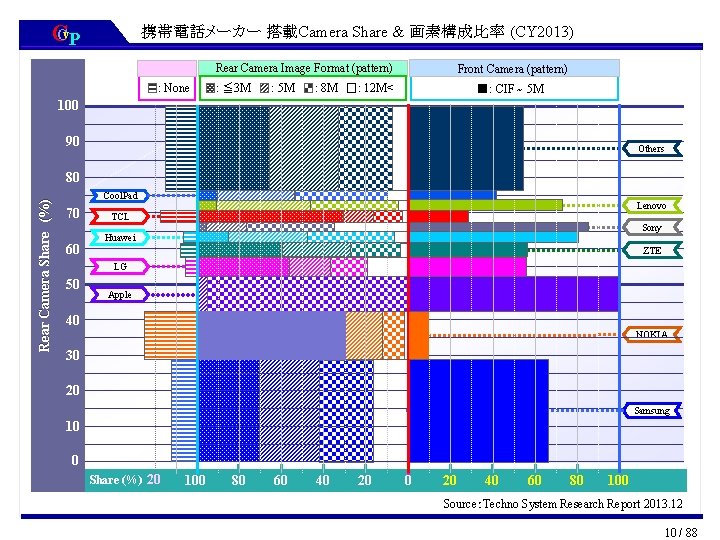Click the ZTE label tag
Image resolution: width=720 pixels, height=540 pixels.
point(652,250)
